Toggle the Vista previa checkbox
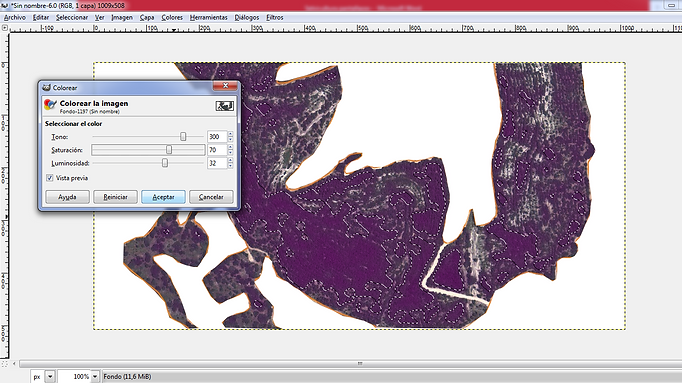The height and width of the screenshot is (383, 682). [50, 178]
